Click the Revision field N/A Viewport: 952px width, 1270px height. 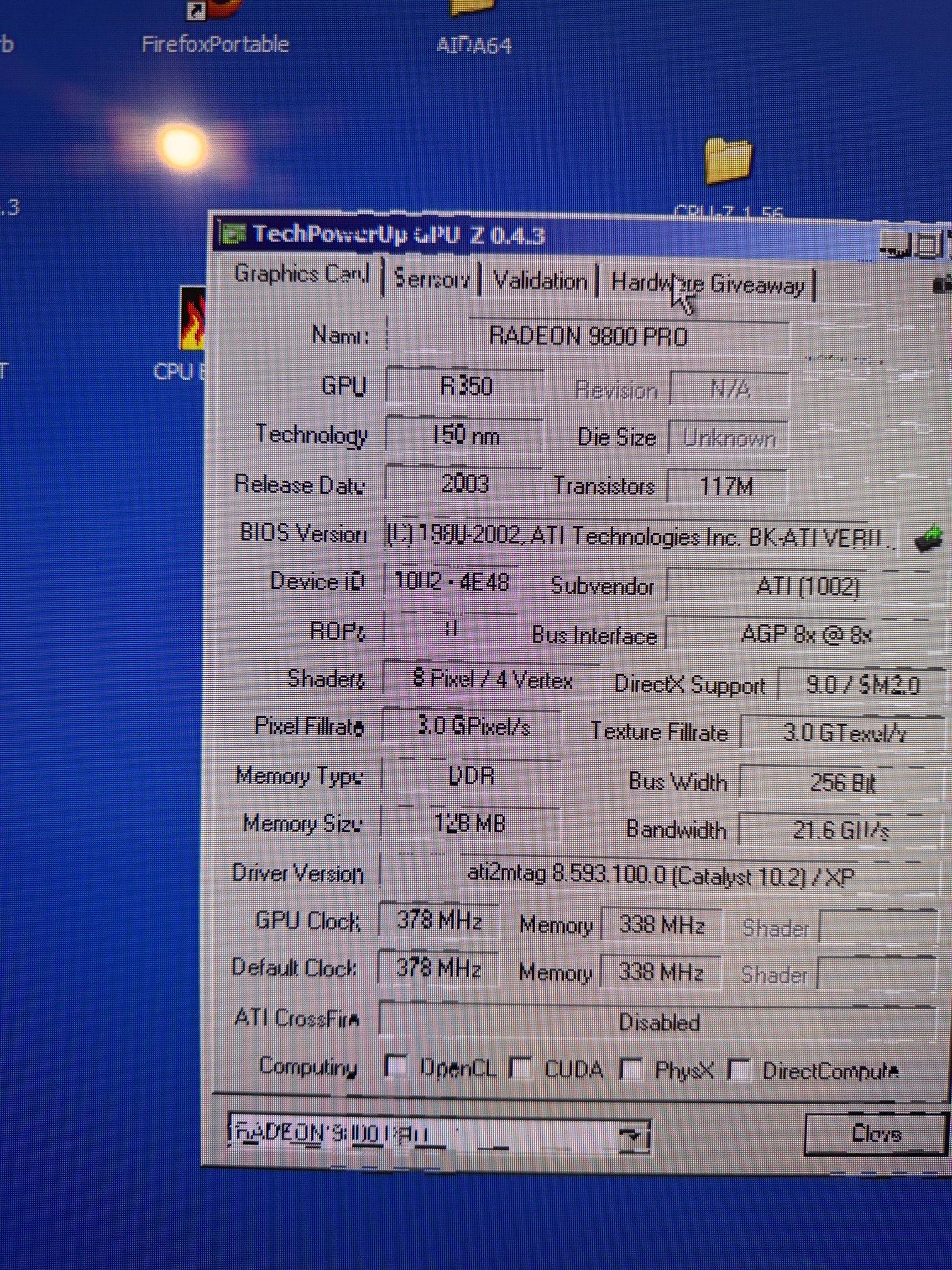729,389
